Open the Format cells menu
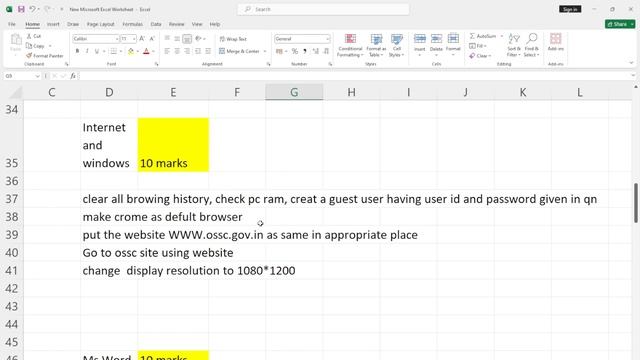Image resolution: width=640 pixels, height=360 pixels. click(453, 45)
